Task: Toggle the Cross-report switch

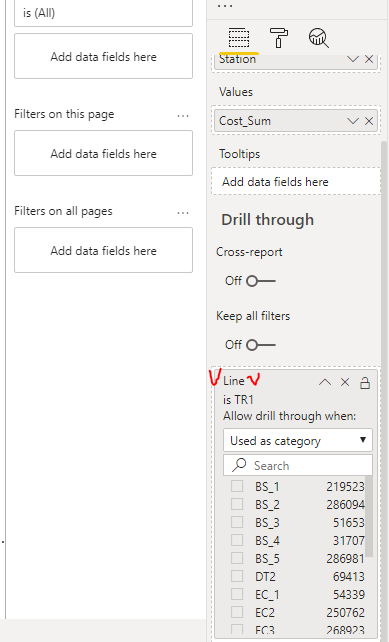Action: tap(261, 281)
